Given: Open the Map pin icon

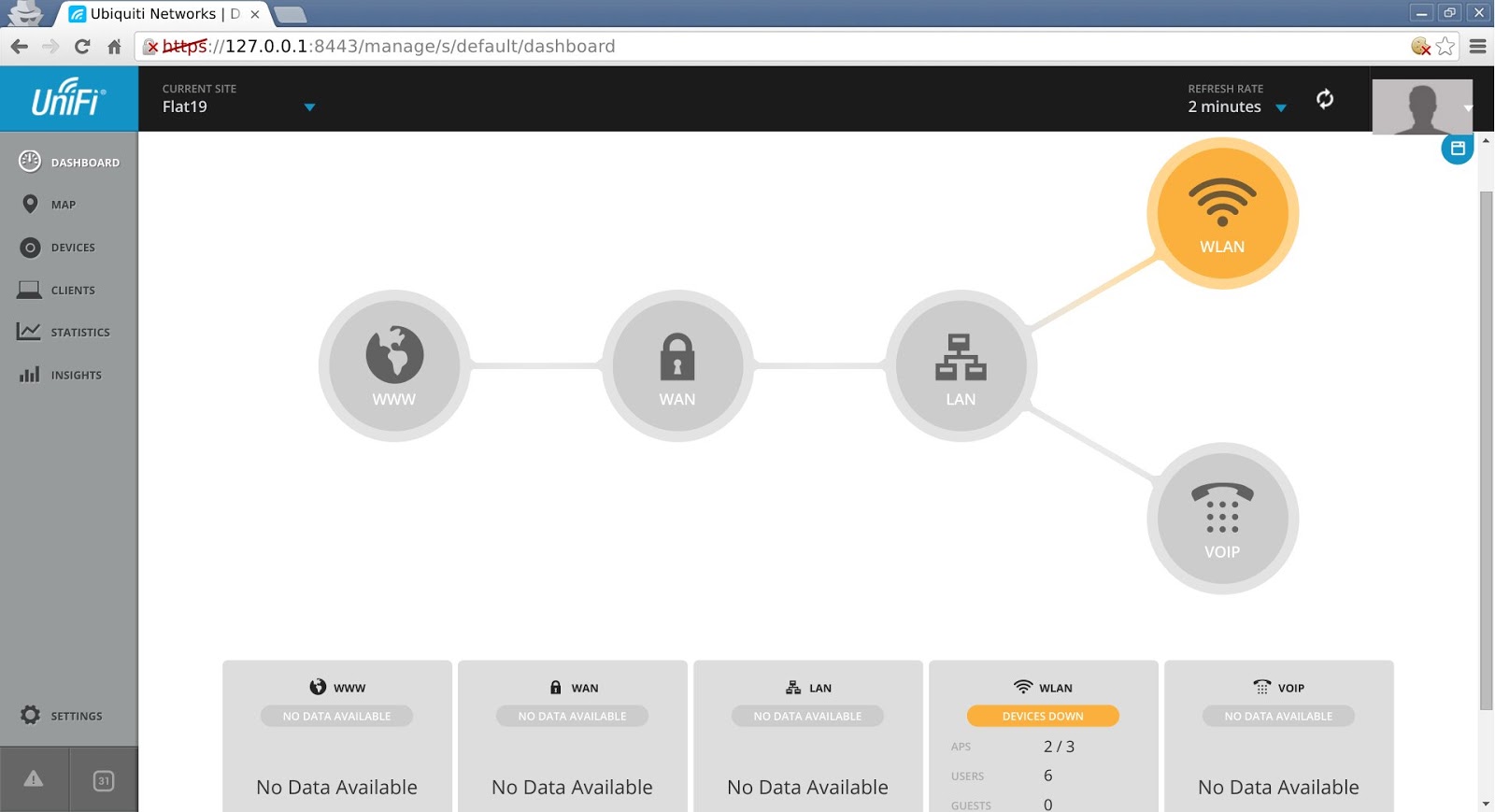Looking at the screenshot, I should coord(30,204).
